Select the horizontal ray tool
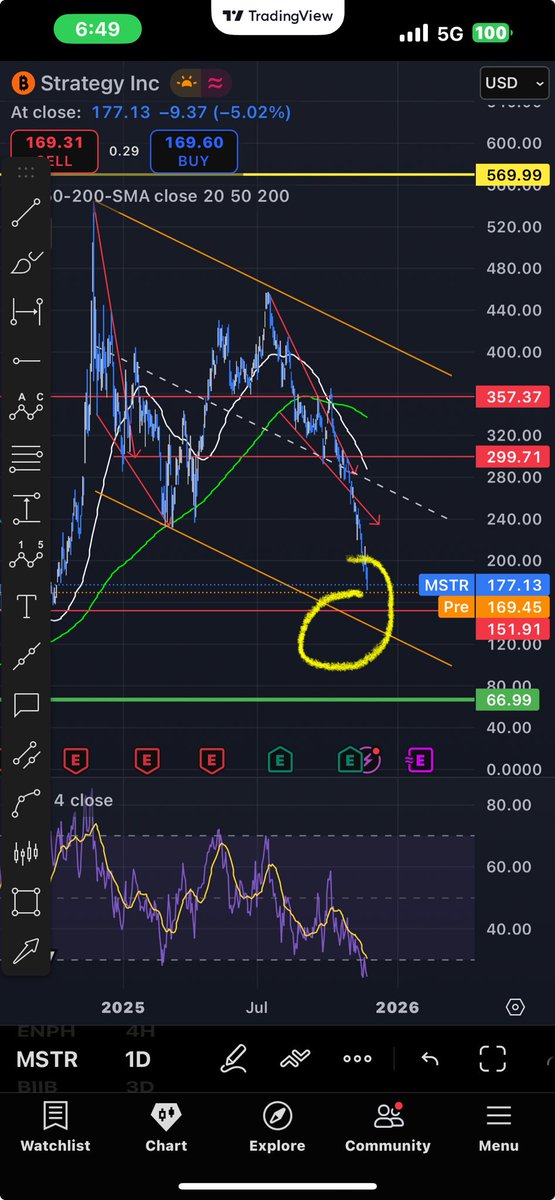The height and width of the screenshot is (1200, 555). pos(26,360)
